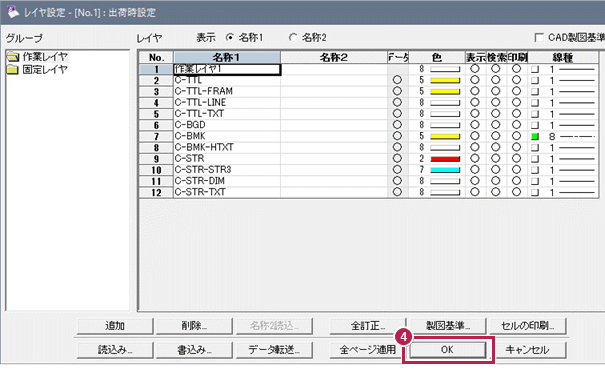Click the データ転送 button
Image resolution: width=605 pixels, height=369 pixels.
pos(274,350)
